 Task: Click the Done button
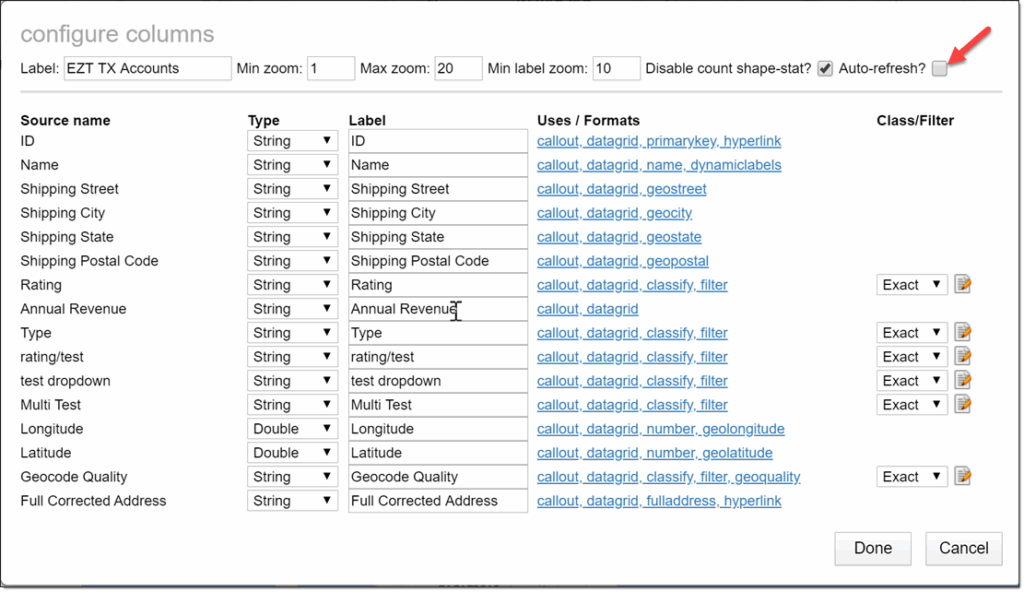[873, 548]
